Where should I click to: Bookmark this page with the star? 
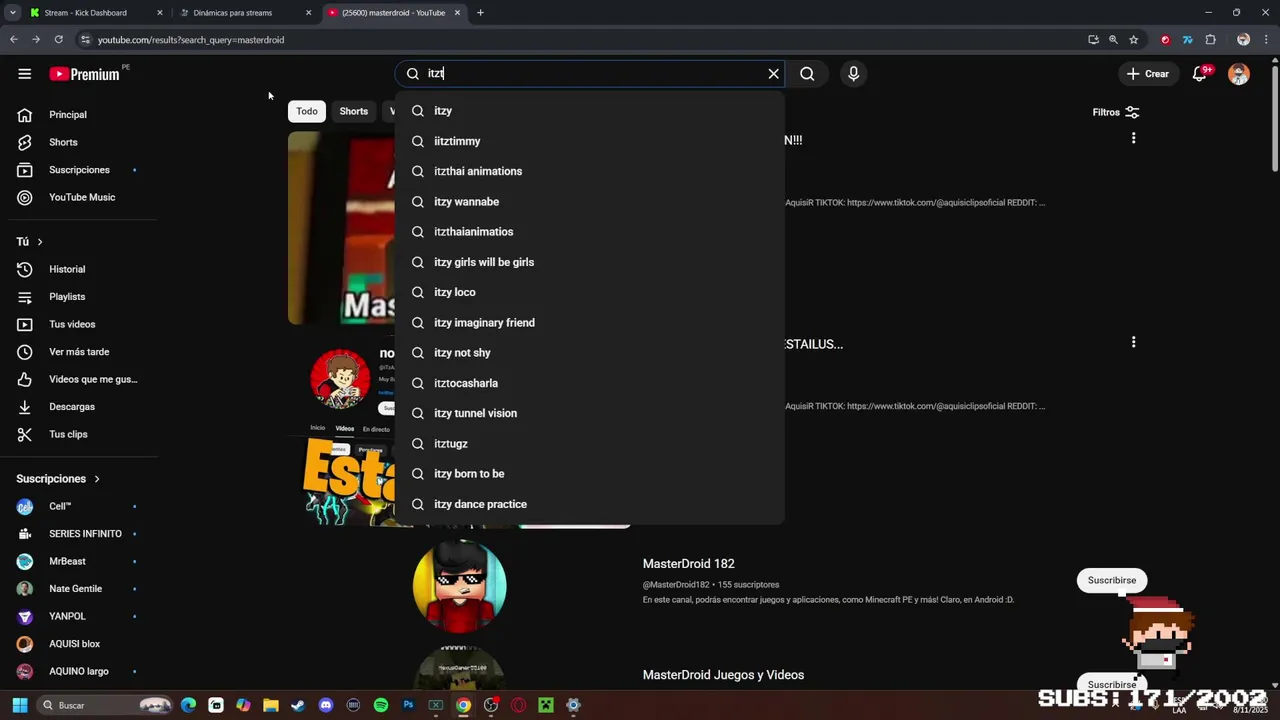[1133, 40]
